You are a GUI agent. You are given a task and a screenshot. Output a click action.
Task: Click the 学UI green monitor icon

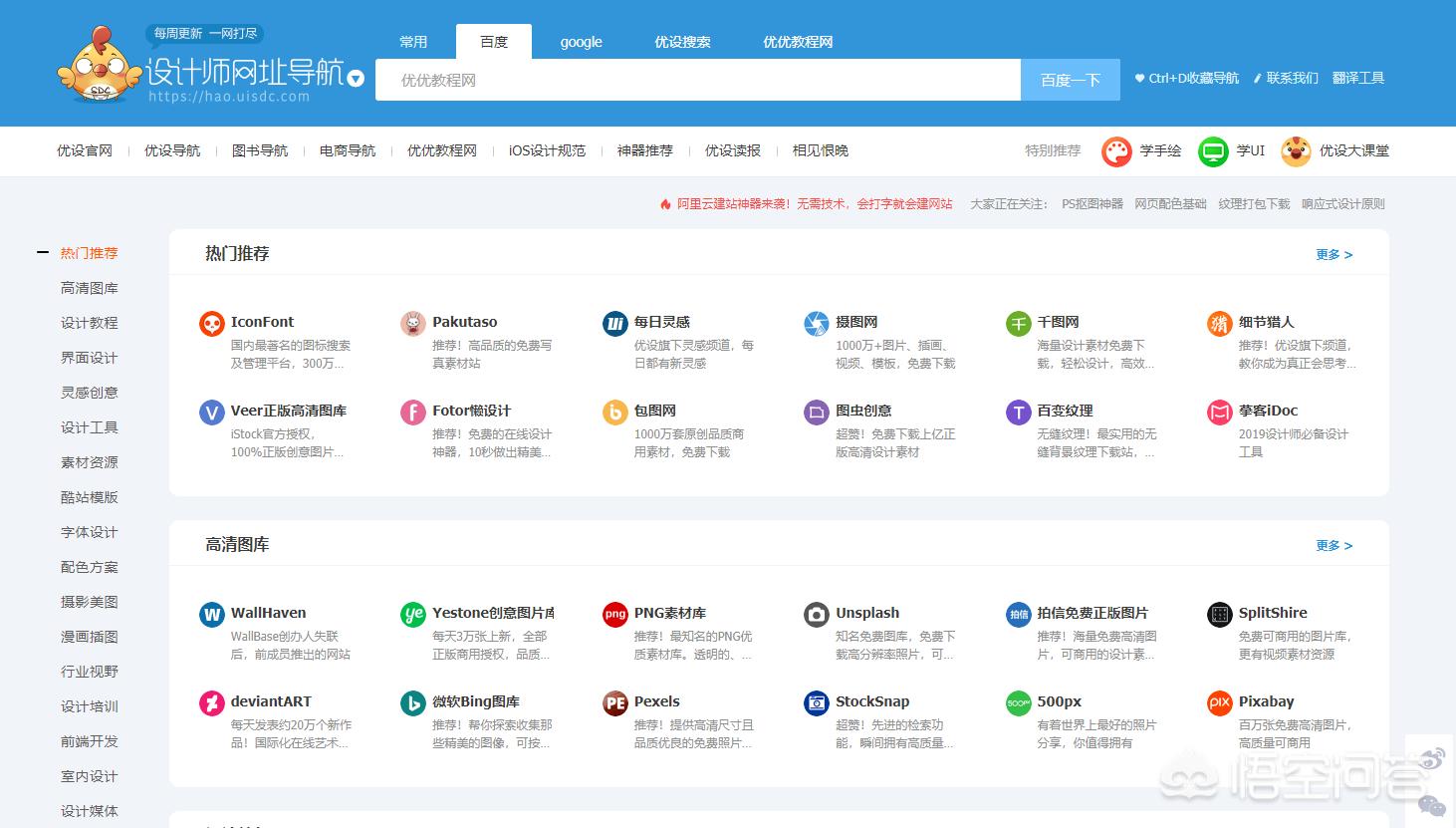click(x=1212, y=151)
